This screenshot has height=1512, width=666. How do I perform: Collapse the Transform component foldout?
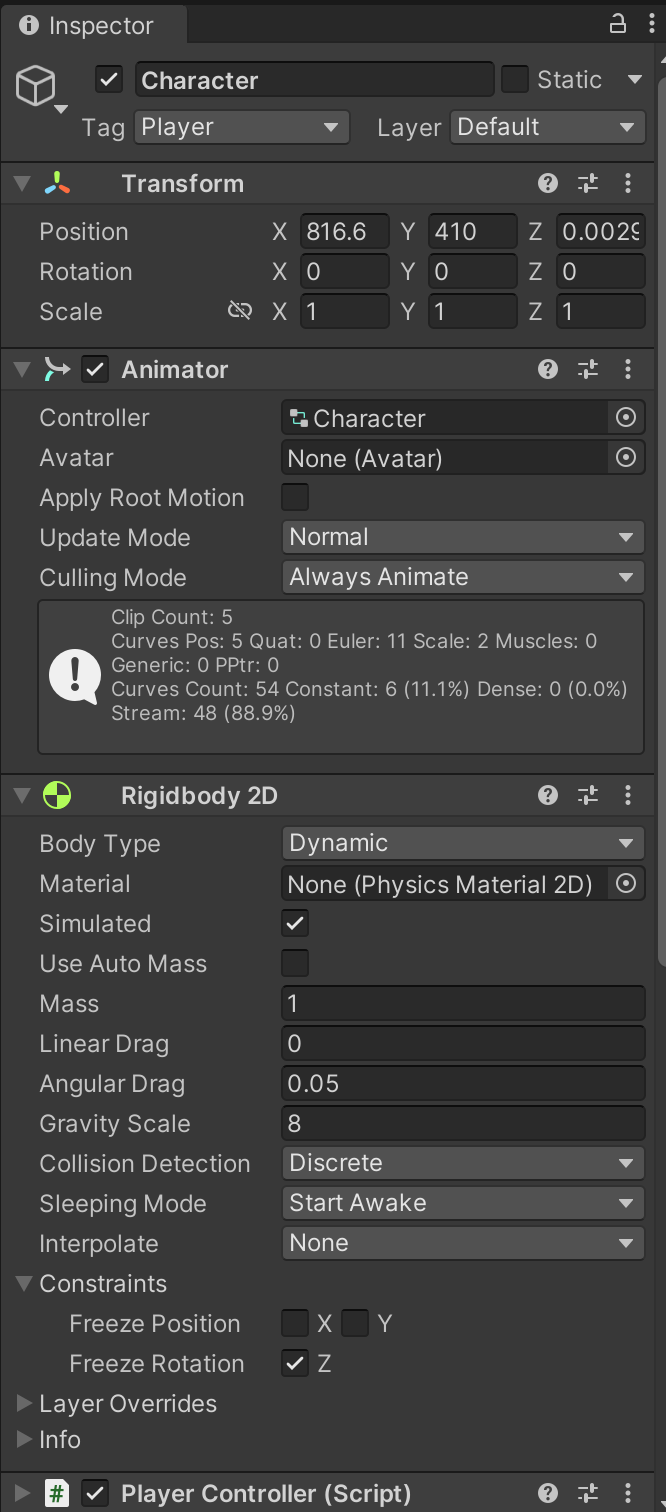click(23, 183)
